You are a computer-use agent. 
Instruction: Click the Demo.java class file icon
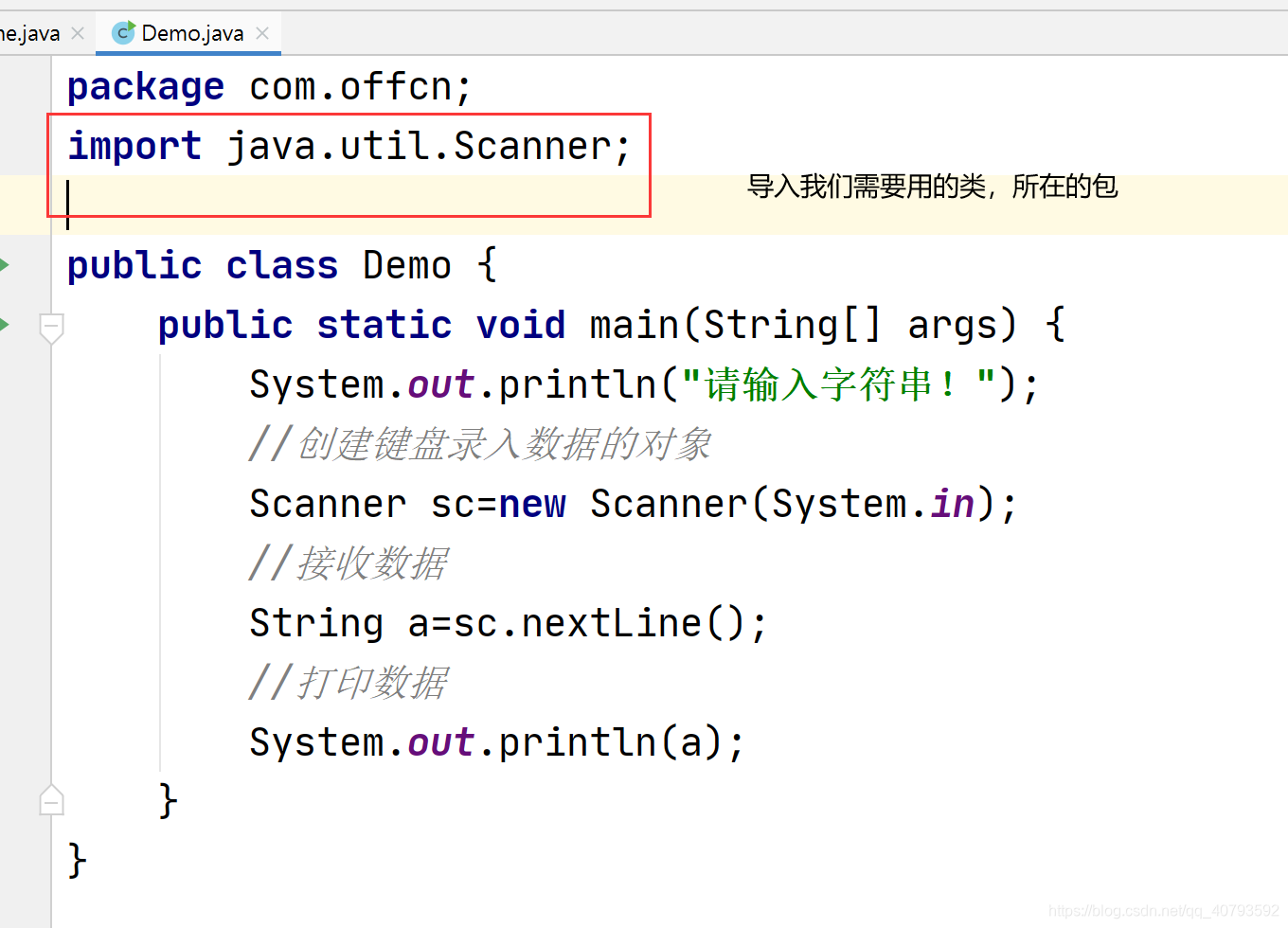click(123, 33)
